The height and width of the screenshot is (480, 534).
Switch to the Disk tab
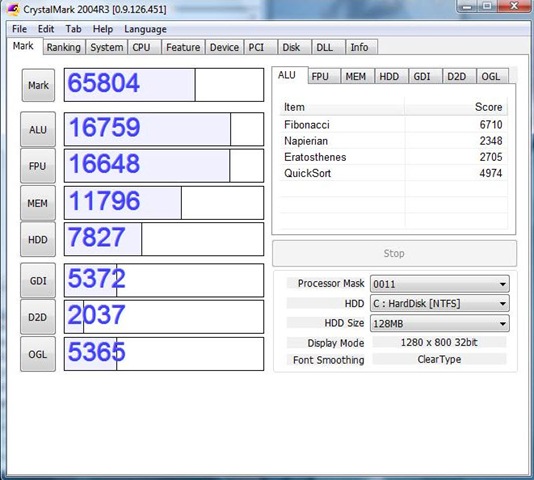coord(294,47)
